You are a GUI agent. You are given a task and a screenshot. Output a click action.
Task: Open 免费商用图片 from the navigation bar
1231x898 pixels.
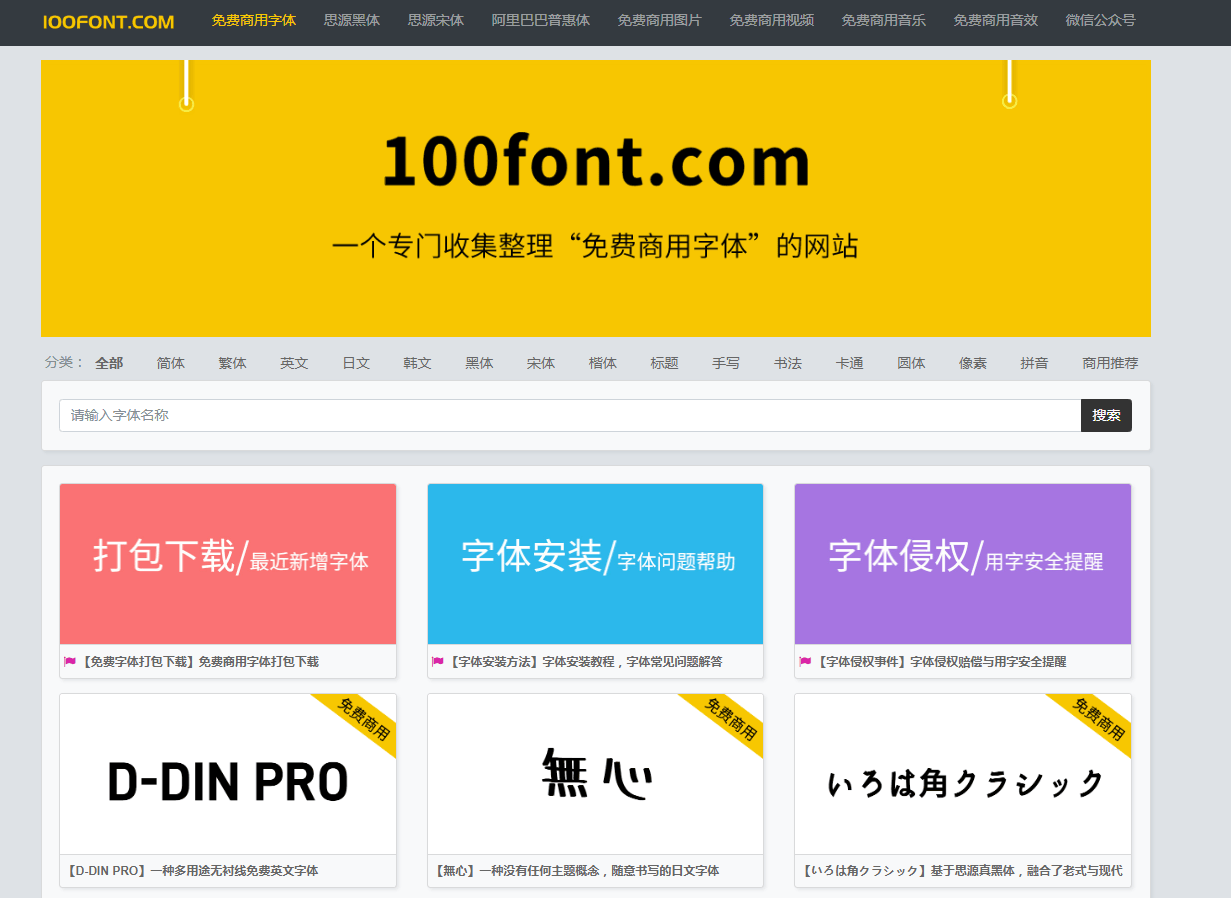coord(659,20)
